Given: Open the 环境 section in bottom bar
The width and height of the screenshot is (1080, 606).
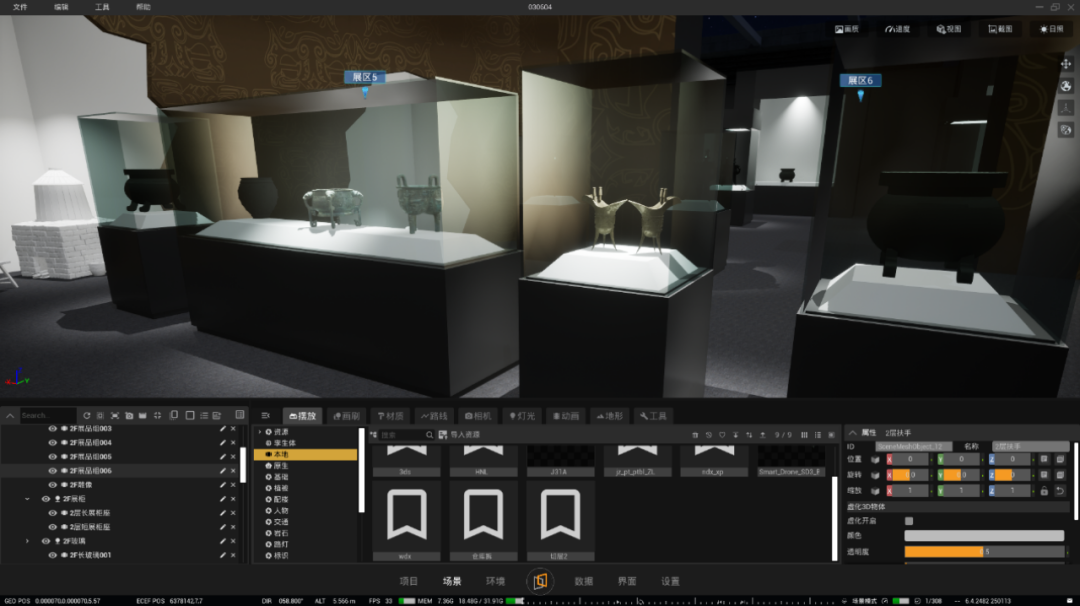Looking at the screenshot, I should click(x=495, y=581).
